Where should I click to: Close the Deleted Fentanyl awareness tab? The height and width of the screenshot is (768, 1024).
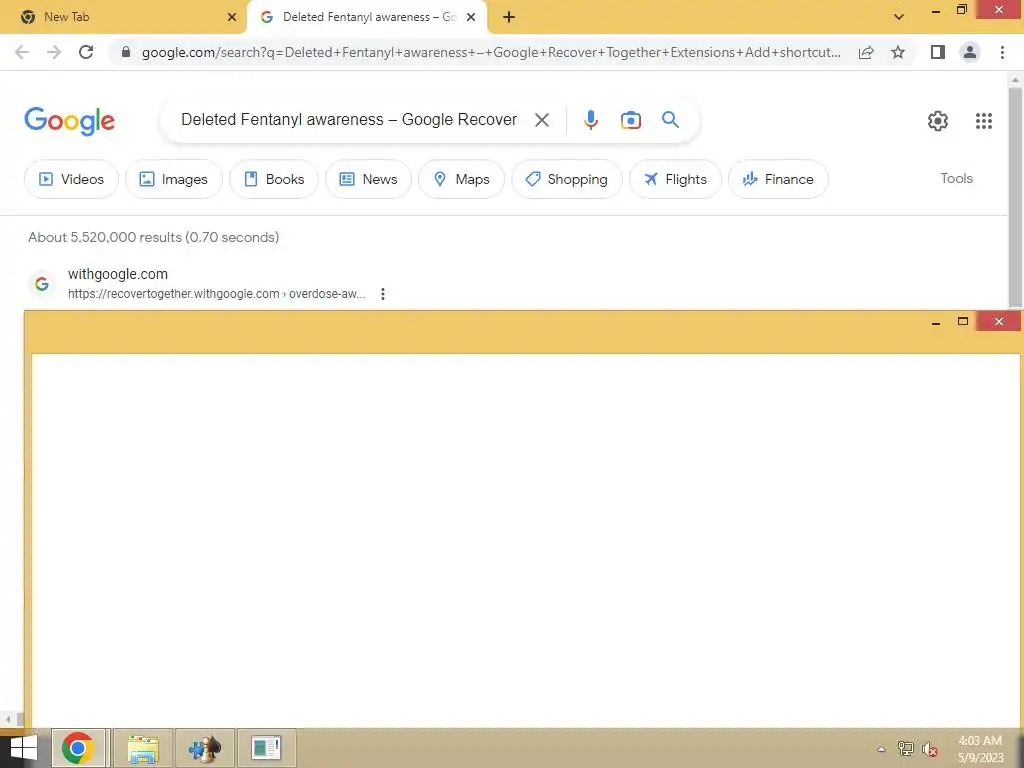pos(471,17)
